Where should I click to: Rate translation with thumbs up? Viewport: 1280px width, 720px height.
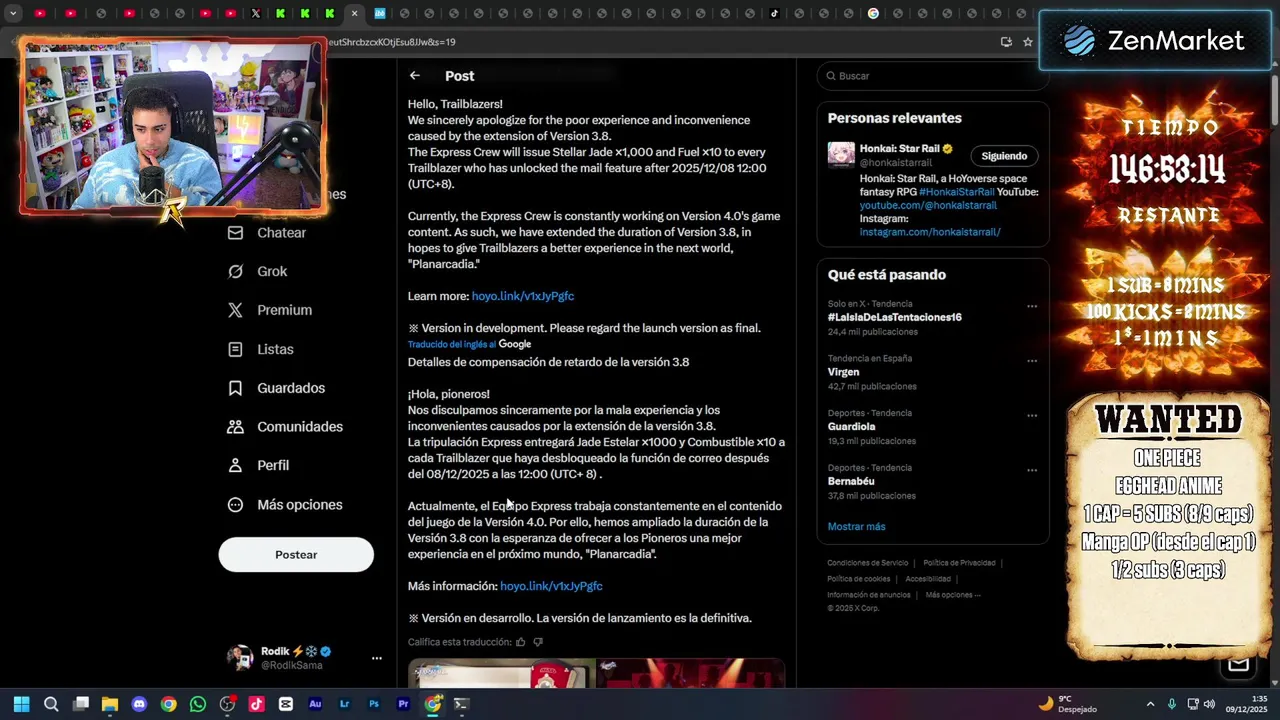tap(520, 642)
